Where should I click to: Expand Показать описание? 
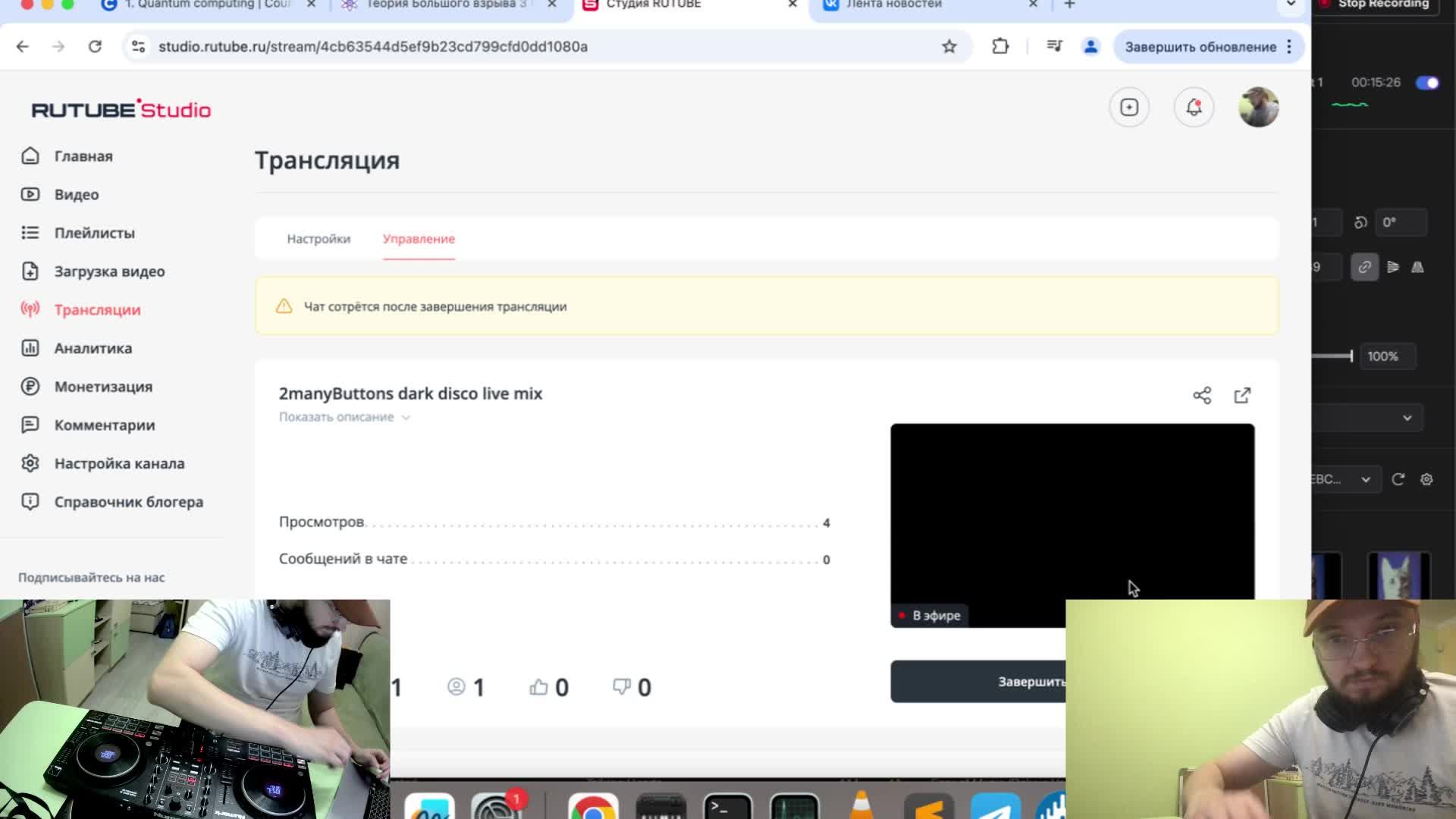pyautogui.click(x=344, y=417)
